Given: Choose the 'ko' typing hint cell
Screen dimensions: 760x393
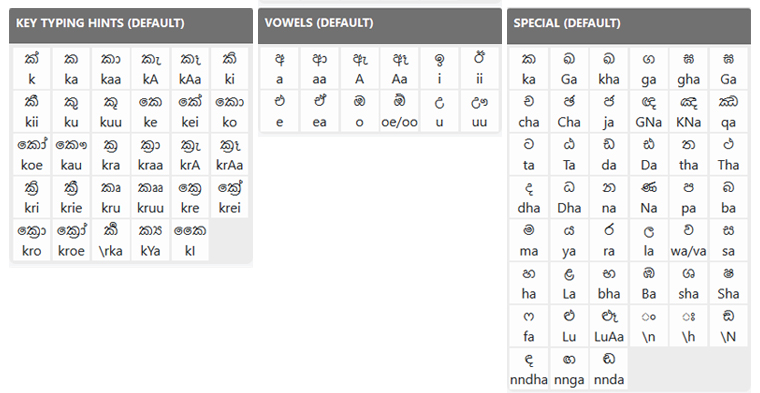Looking at the screenshot, I should 230,111.
